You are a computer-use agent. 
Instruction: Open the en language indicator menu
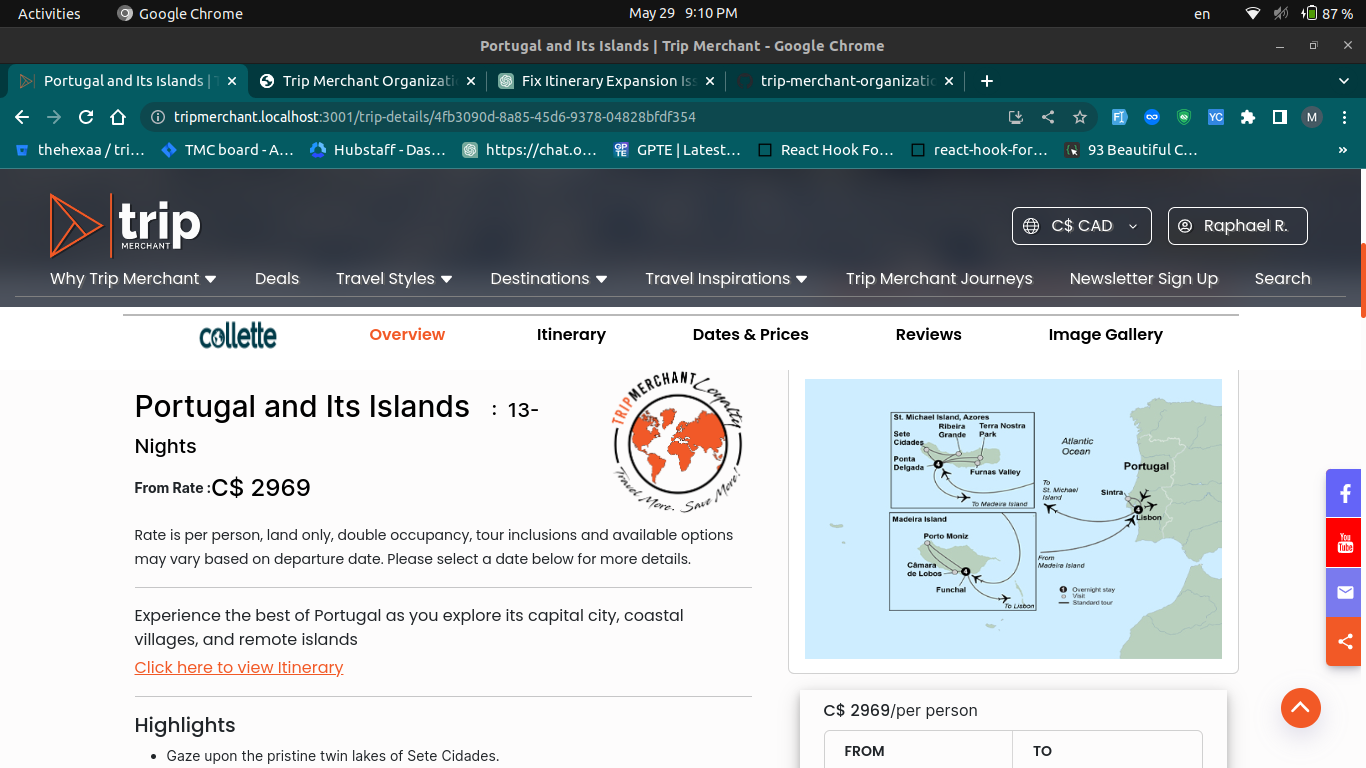[x=1202, y=14]
